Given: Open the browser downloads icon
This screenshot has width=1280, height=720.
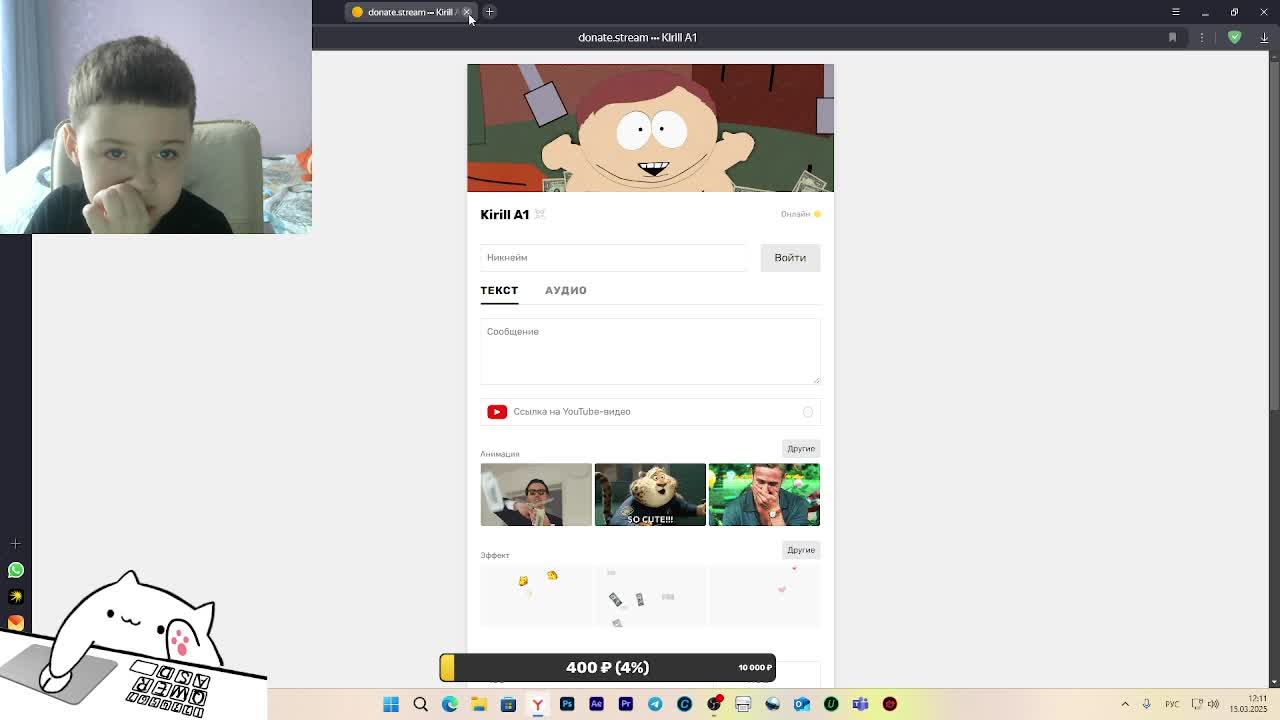Looking at the screenshot, I should (1264, 37).
